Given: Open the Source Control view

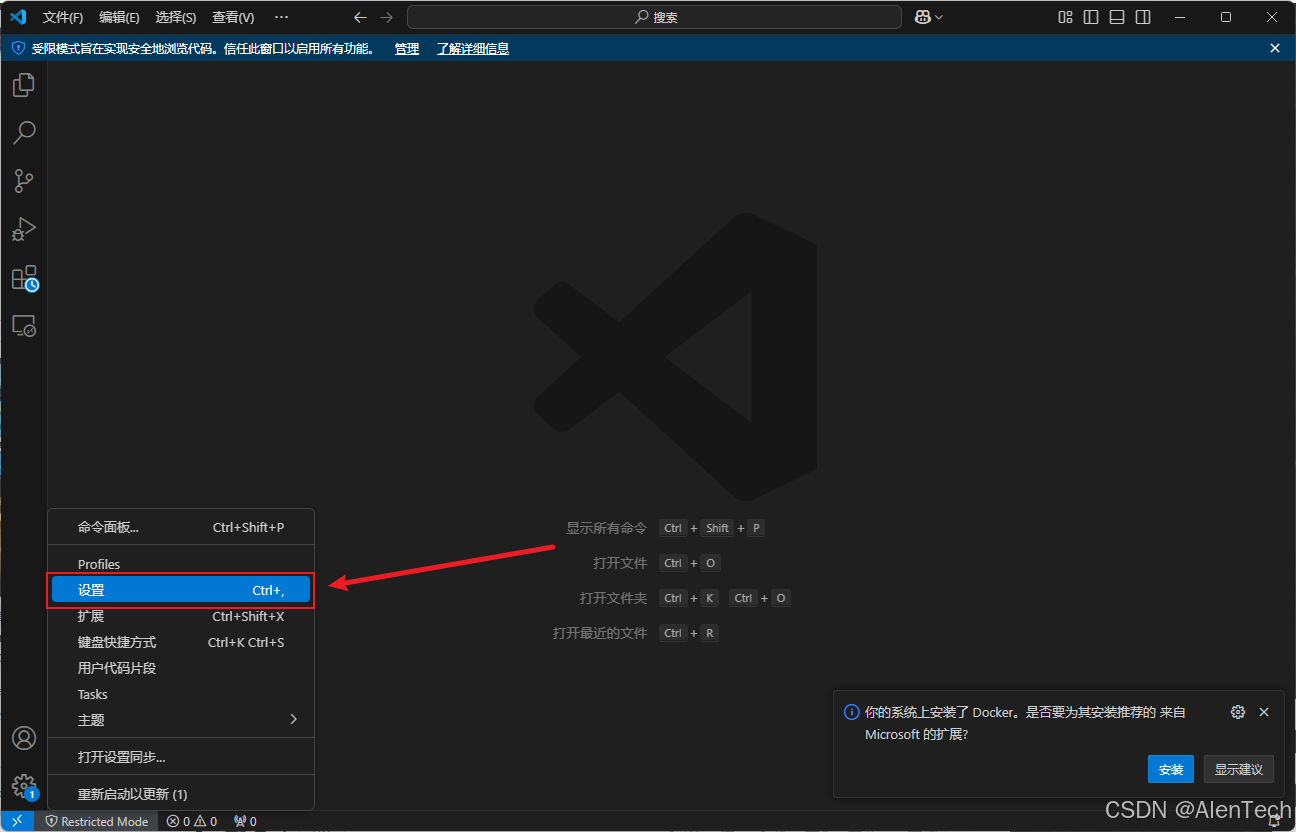Looking at the screenshot, I should coord(24,181).
